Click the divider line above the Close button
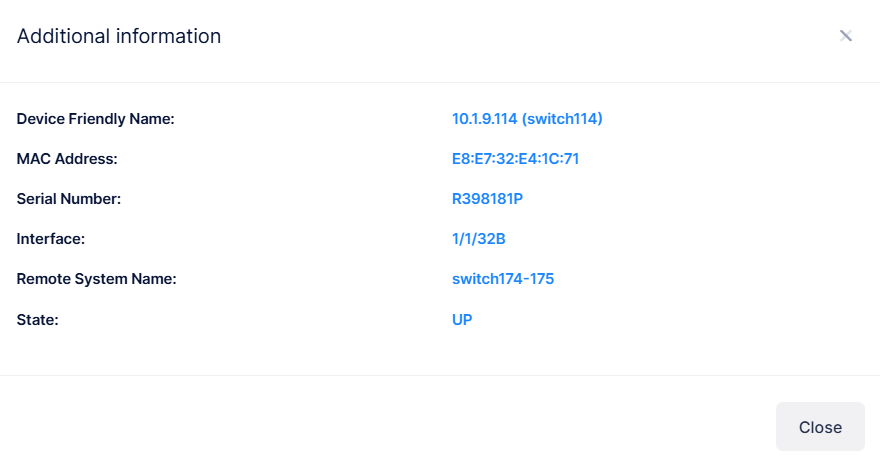Viewport: 880px width, 463px height. tap(440, 375)
